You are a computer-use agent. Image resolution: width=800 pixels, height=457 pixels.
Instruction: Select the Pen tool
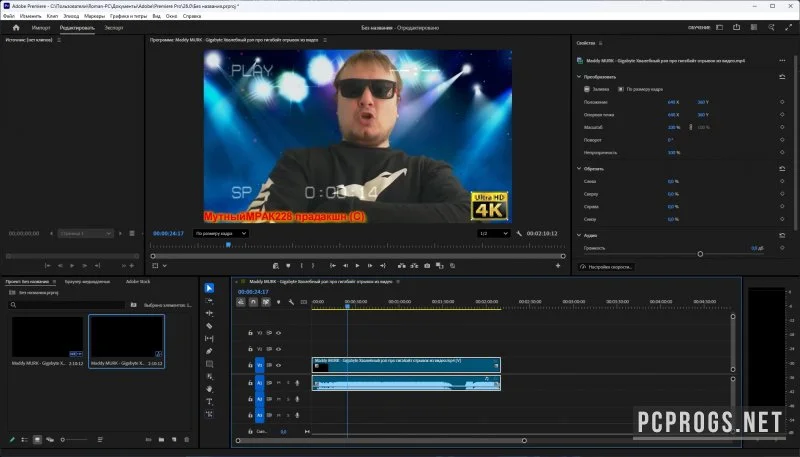209,351
